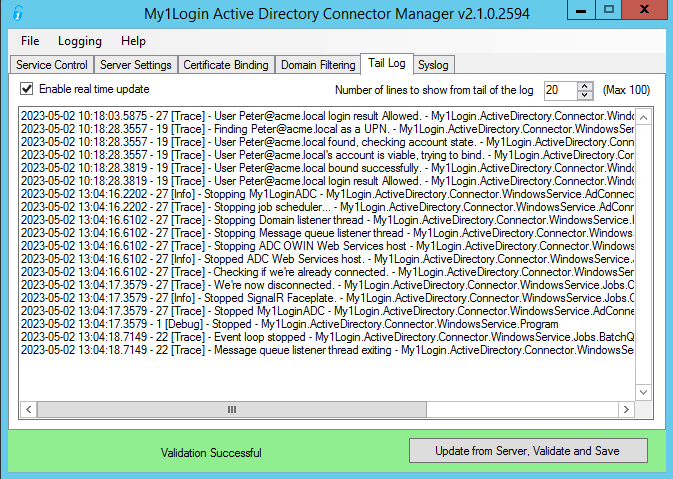Select log line 'Event loop stopped'
This screenshot has height=479, width=673.
[x=327, y=337]
